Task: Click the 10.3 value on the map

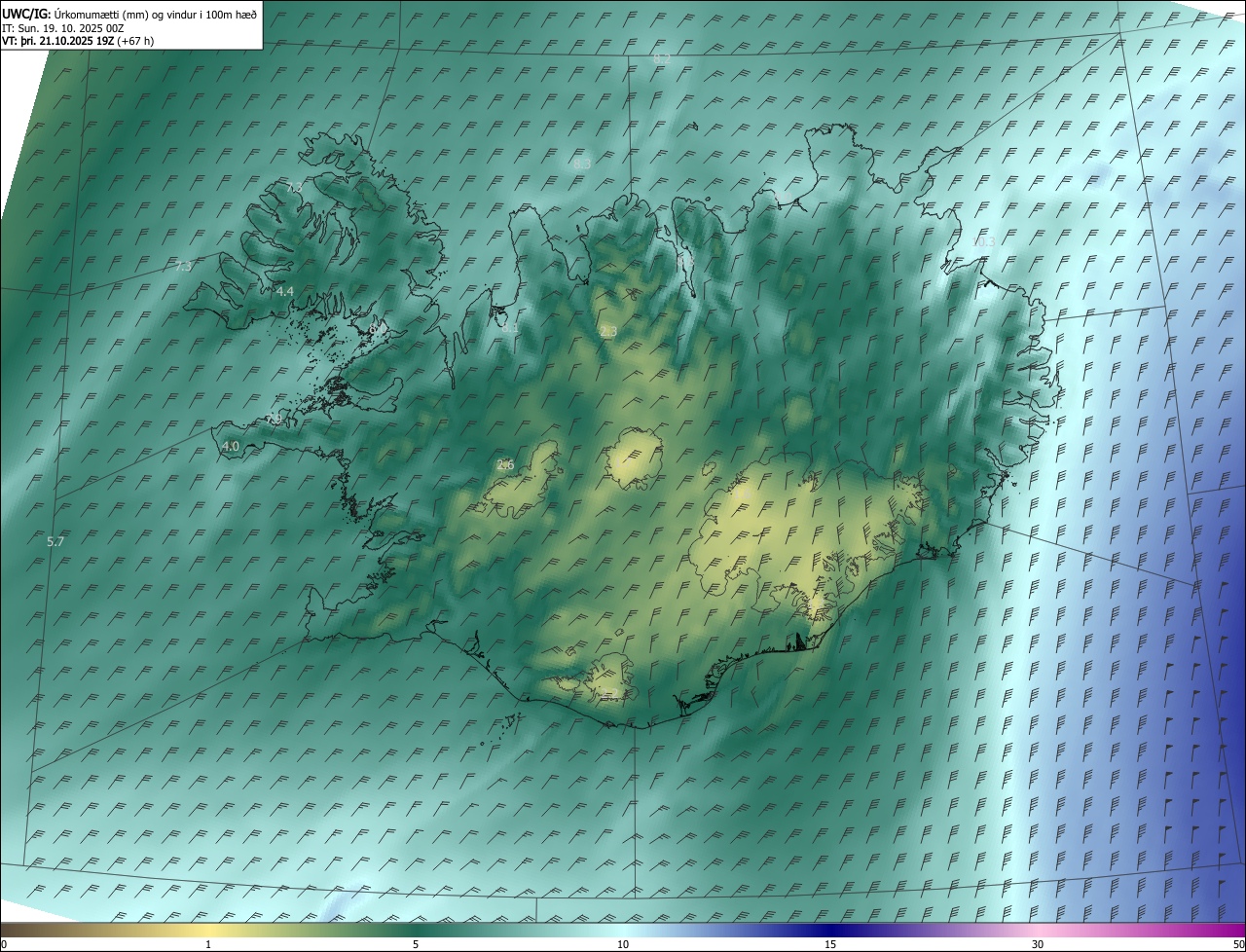Action: [985, 242]
